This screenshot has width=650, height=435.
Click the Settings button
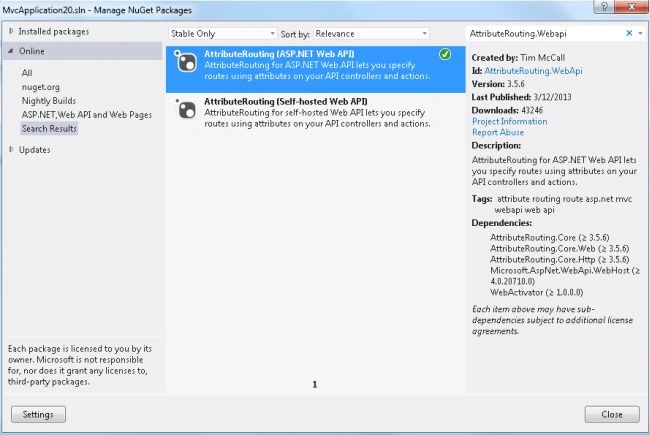38,414
